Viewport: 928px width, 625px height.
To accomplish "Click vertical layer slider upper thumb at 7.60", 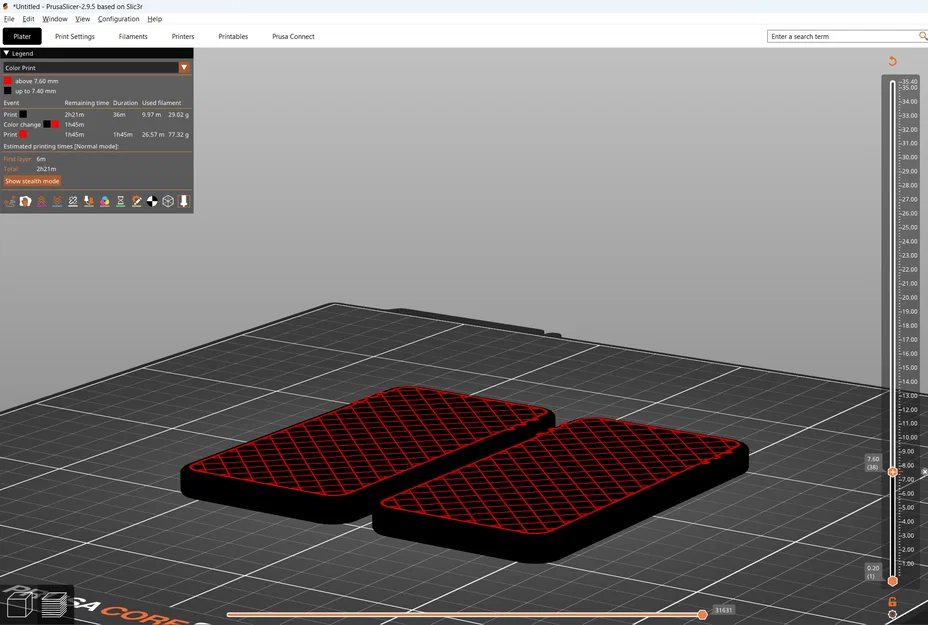I will 892,472.
